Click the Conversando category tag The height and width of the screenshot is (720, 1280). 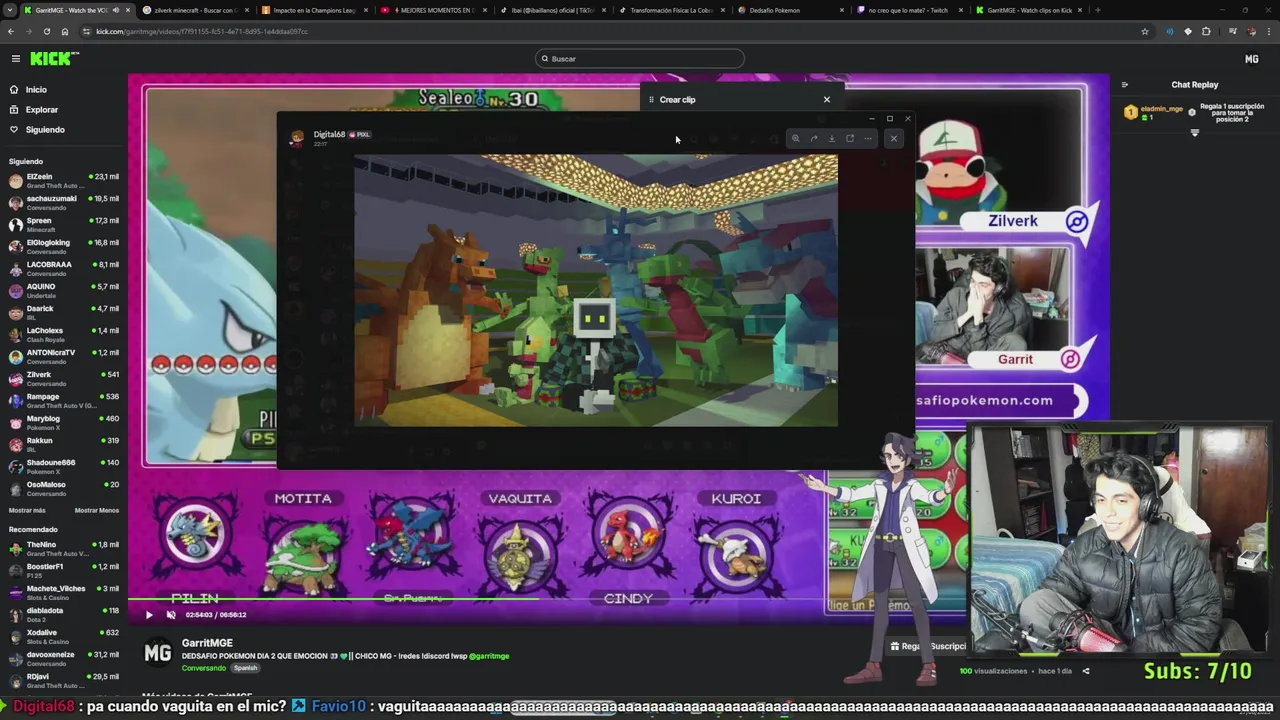click(x=203, y=668)
